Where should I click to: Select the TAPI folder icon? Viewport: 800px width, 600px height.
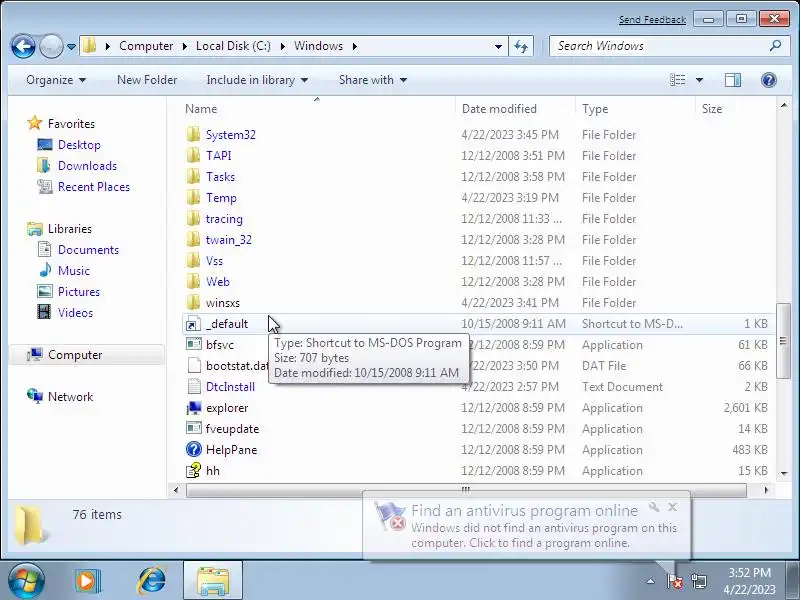point(193,156)
